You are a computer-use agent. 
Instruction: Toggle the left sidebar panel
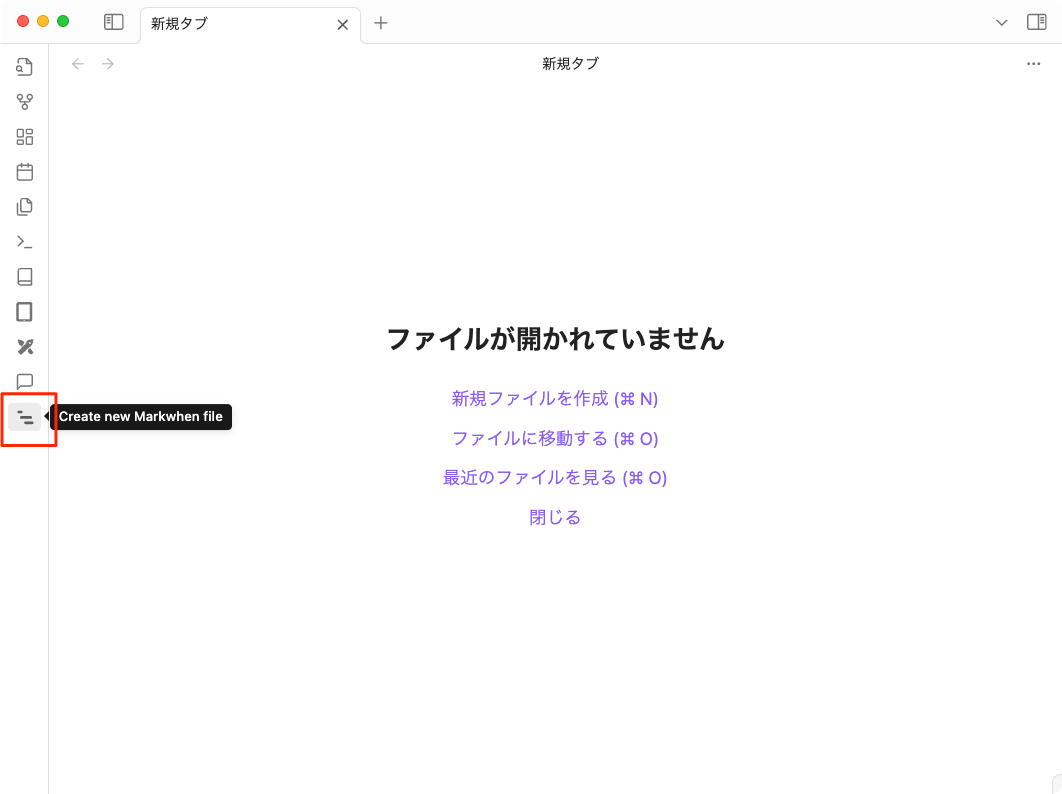click(x=114, y=22)
